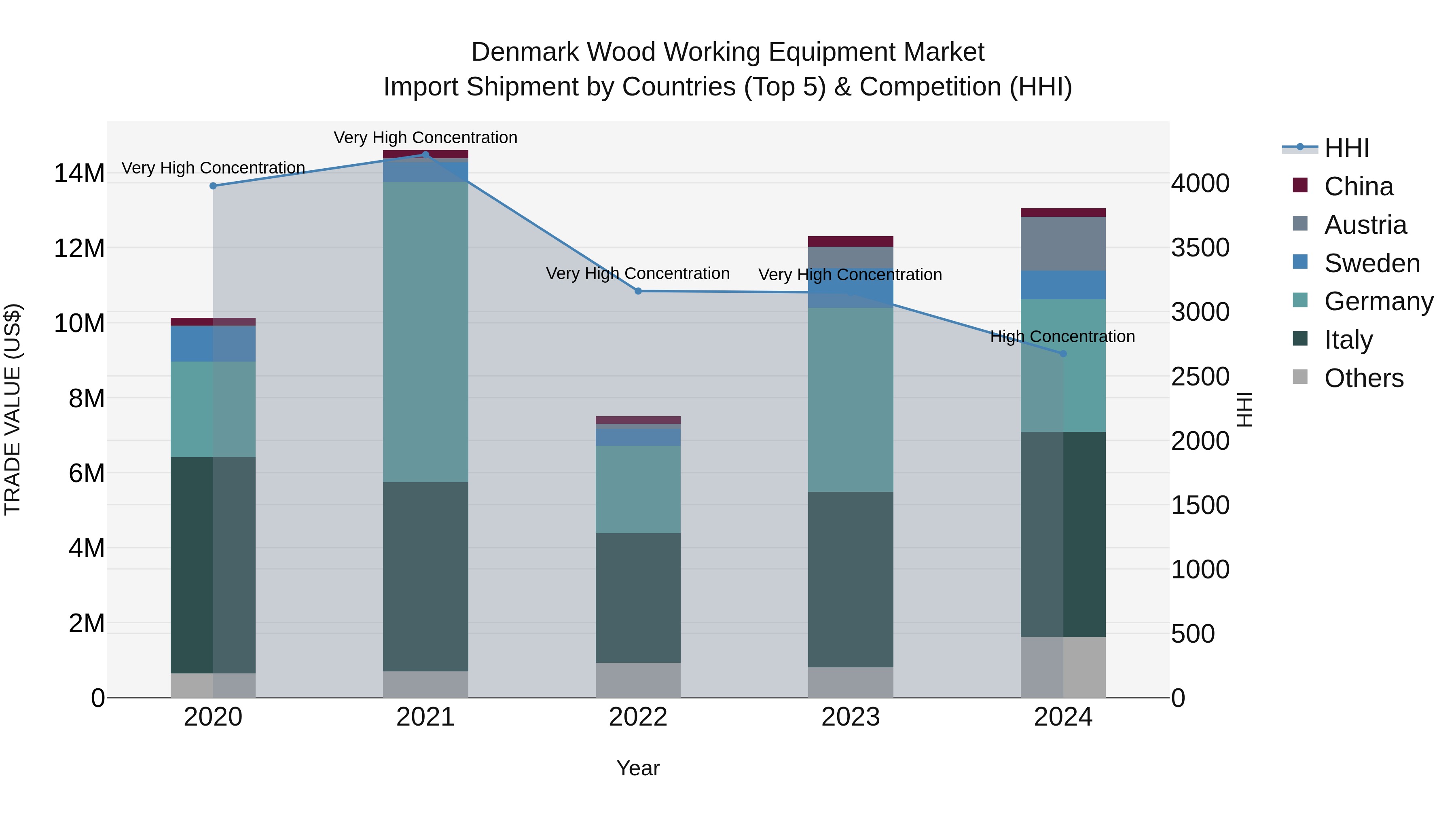This screenshot has height=819, width=1456.
Task: Click the 2022 x-axis label
Action: 638,717
